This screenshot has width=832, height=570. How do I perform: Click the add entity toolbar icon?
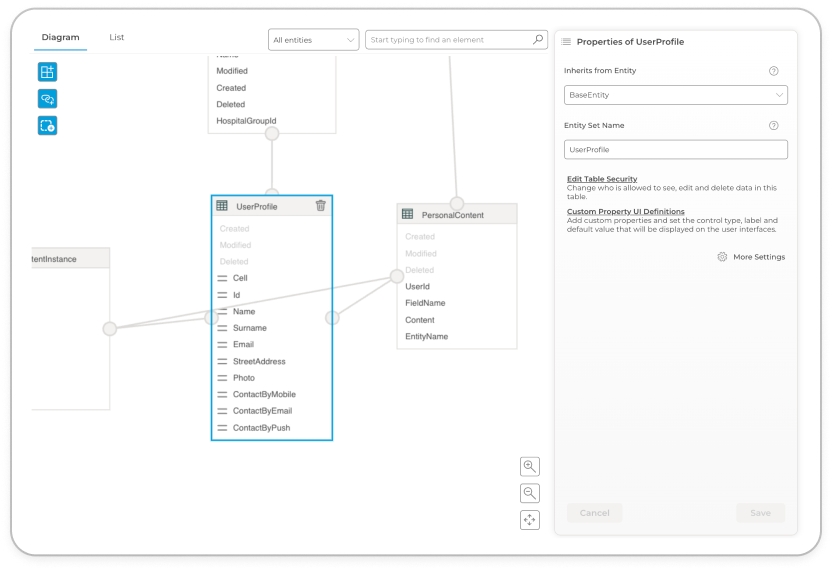click(47, 72)
